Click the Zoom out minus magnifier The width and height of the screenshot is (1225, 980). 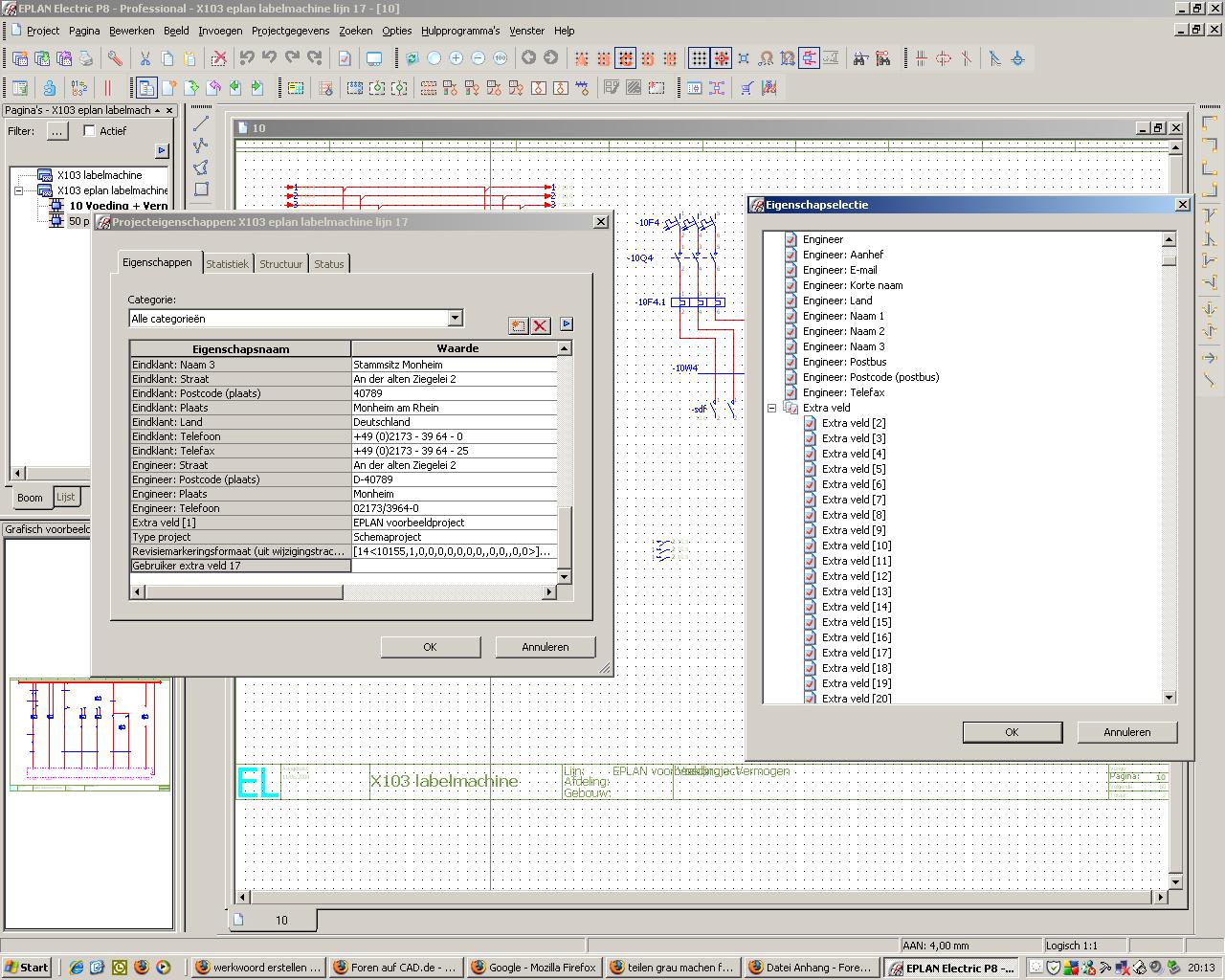[x=479, y=58]
